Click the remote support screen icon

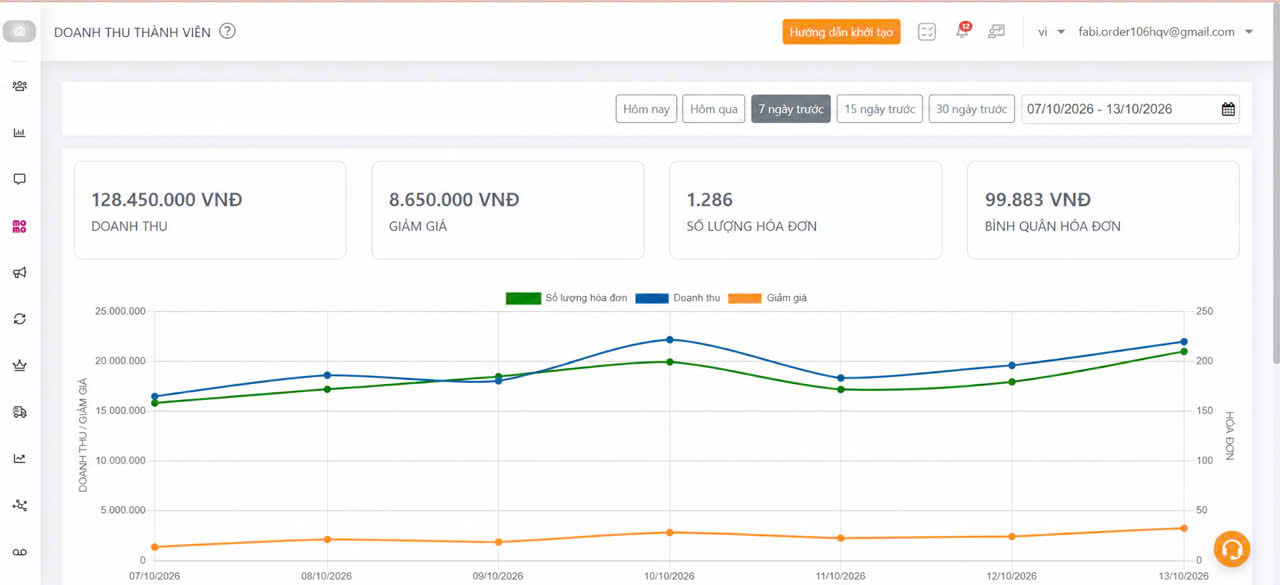[x=996, y=32]
